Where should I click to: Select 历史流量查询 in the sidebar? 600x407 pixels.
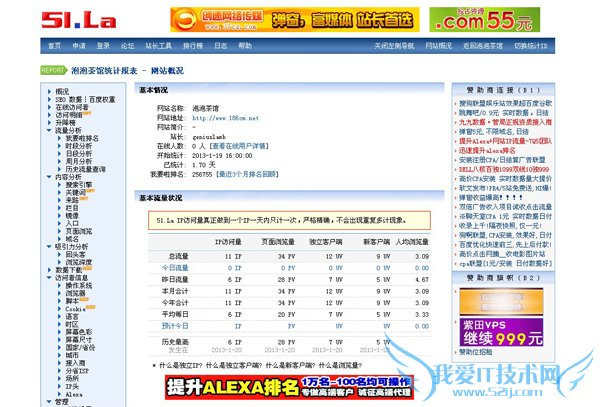85,169
